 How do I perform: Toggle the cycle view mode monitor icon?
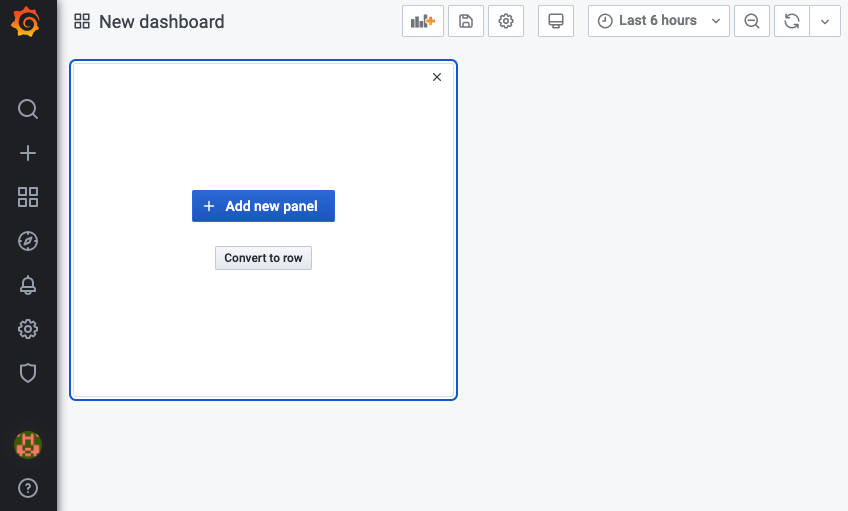pos(556,21)
